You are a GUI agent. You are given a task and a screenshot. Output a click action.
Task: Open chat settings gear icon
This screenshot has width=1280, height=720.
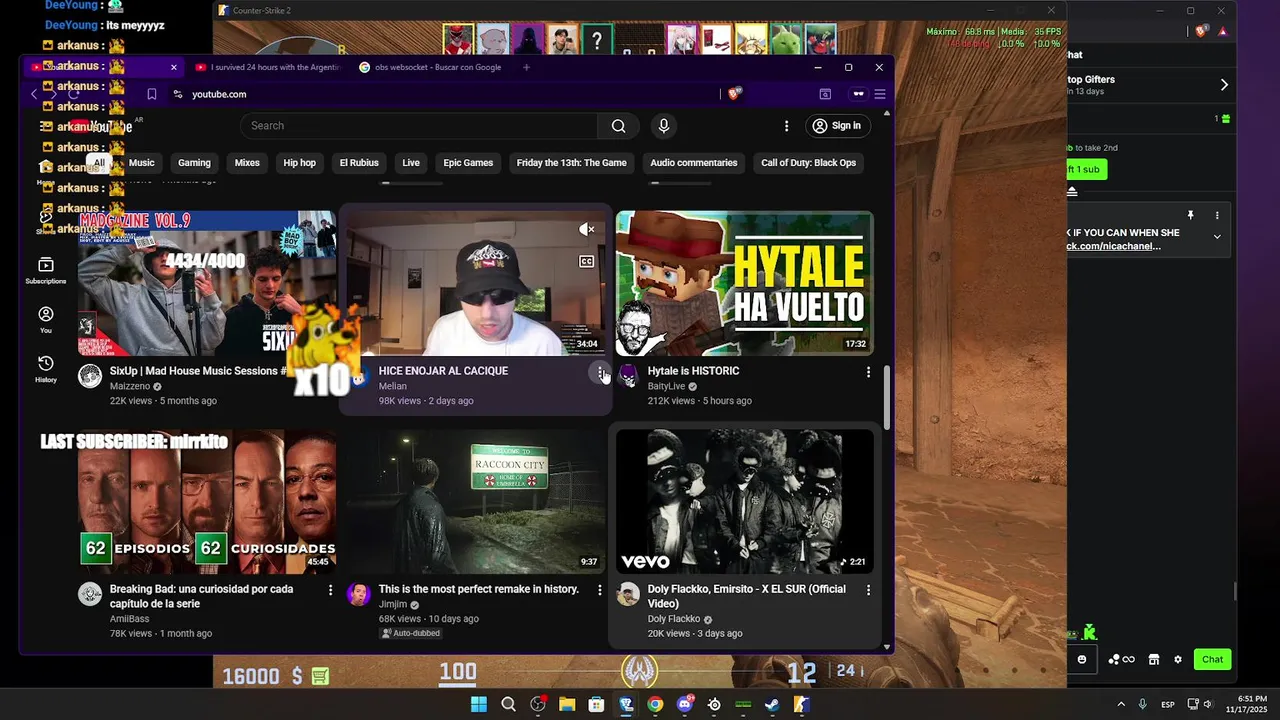(x=1178, y=659)
